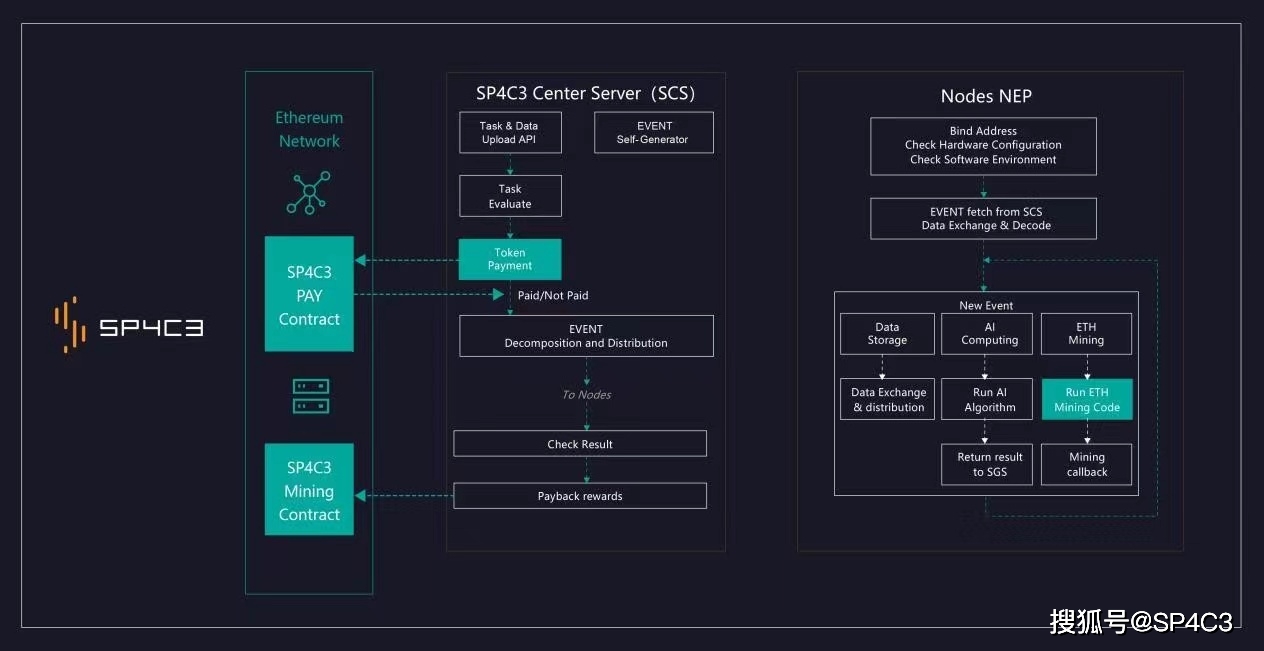Click the New Event label

coord(986,305)
